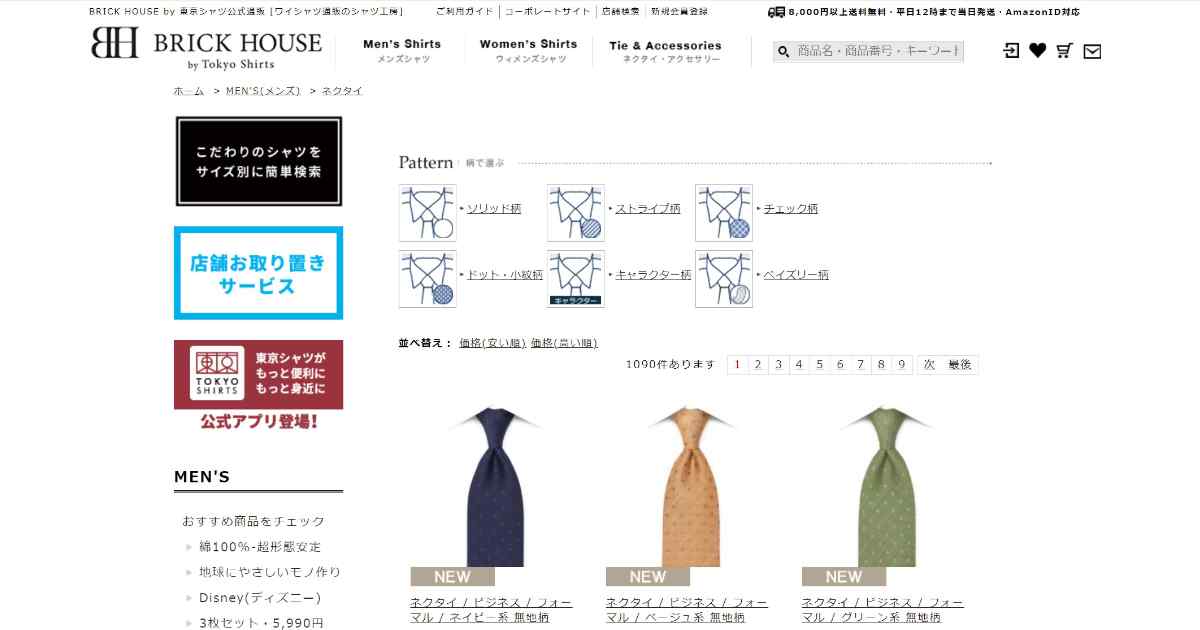
Task: Click the search magnifier icon
Action: (784, 52)
